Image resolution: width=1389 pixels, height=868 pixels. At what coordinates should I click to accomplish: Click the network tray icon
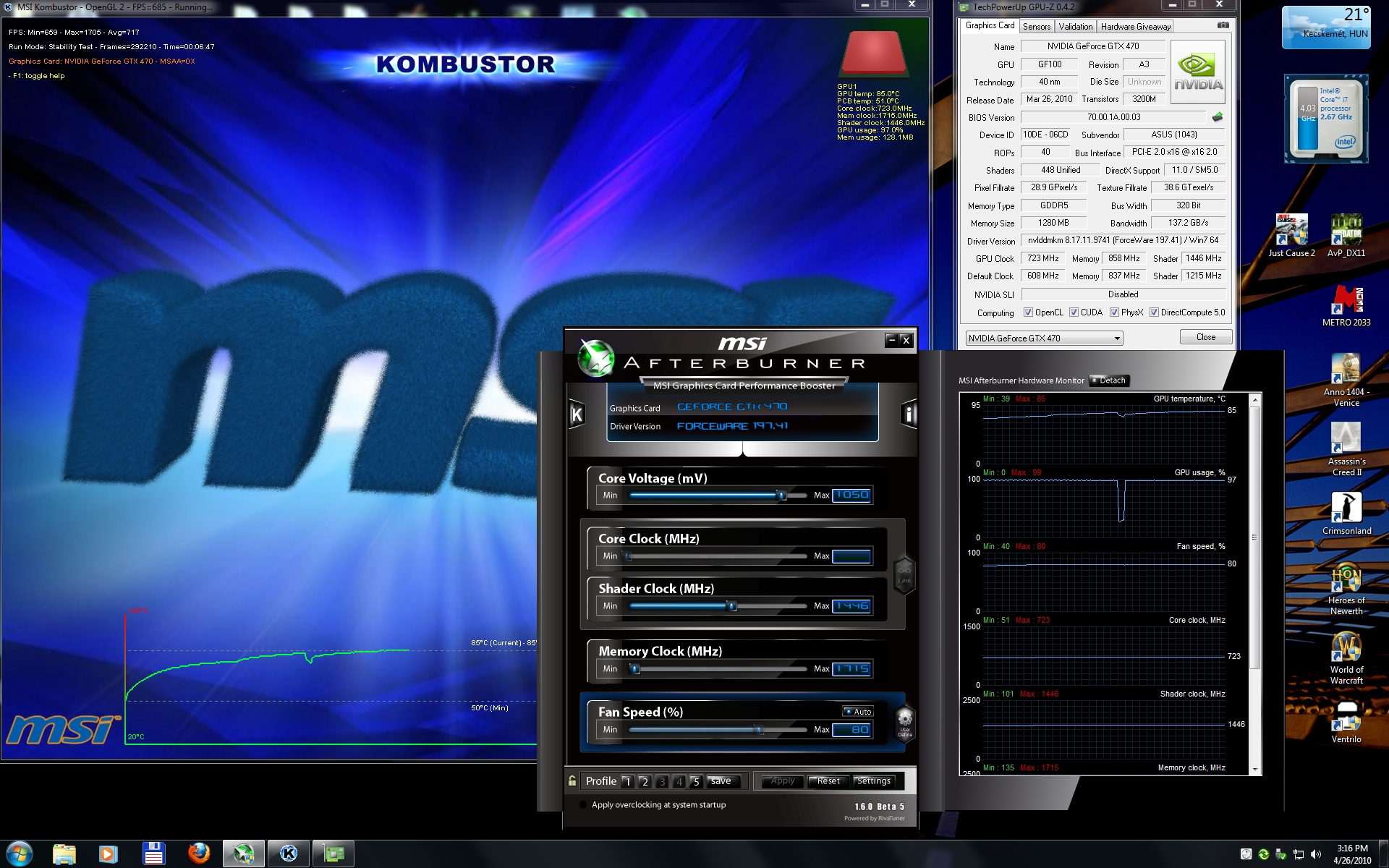coord(1299,854)
